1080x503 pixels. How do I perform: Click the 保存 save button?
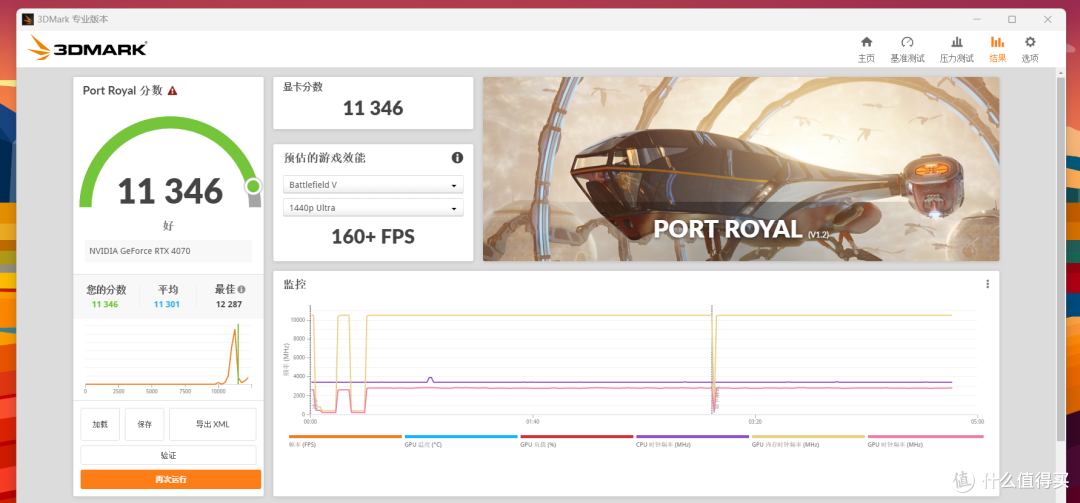pos(144,424)
